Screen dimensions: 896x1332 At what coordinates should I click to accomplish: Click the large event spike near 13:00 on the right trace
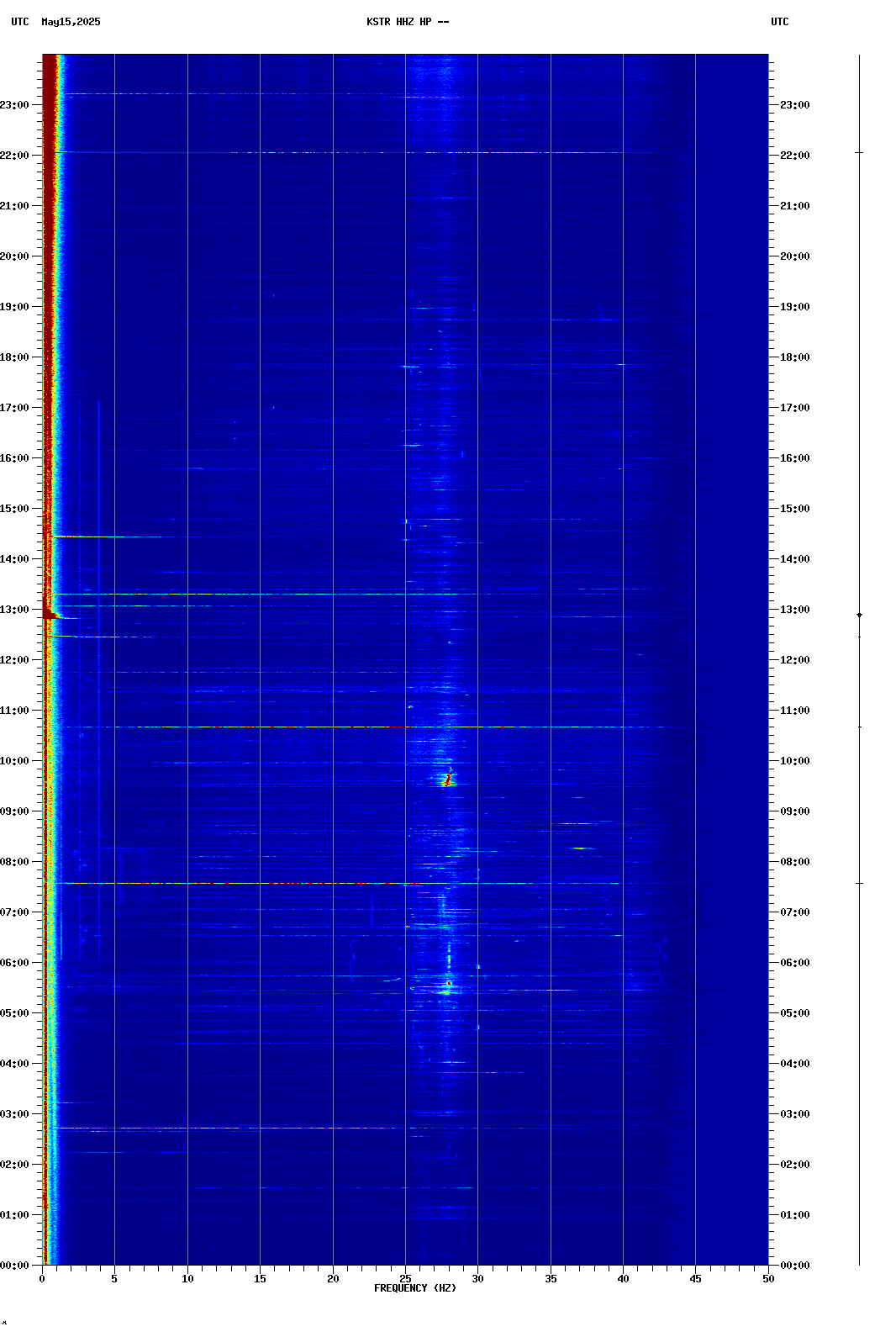859,616
